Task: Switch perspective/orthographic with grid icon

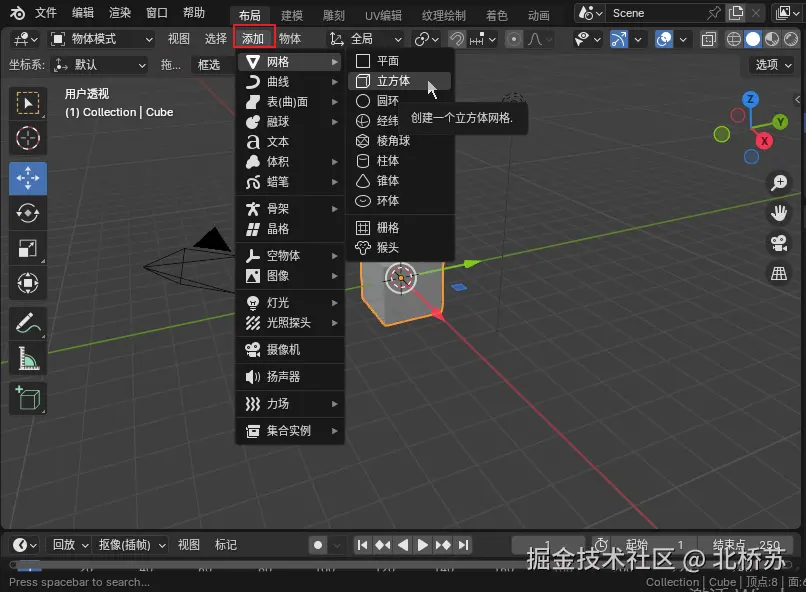Action: [x=779, y=273]
